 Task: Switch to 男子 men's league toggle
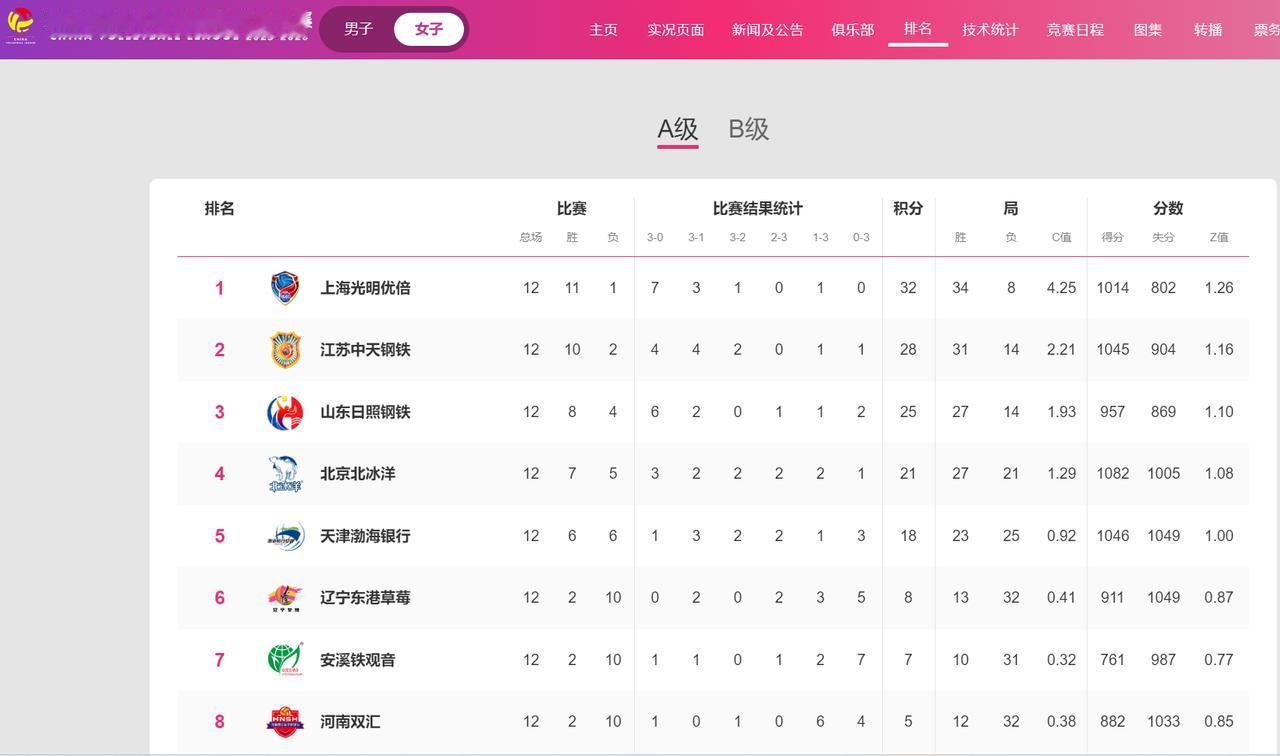click(358, 29)
